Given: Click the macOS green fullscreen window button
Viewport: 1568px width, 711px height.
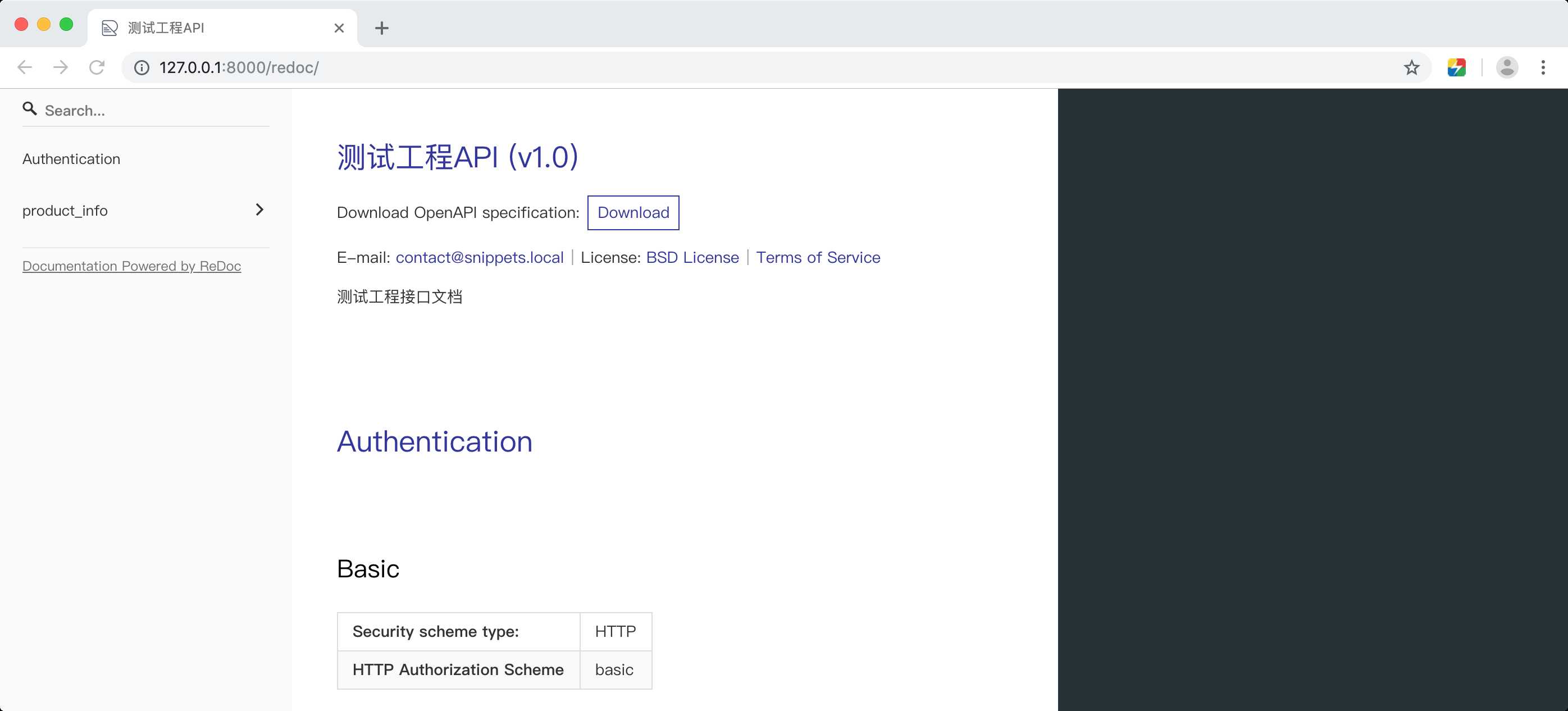Looking at the screenshot, I should [x=66, y=24].
